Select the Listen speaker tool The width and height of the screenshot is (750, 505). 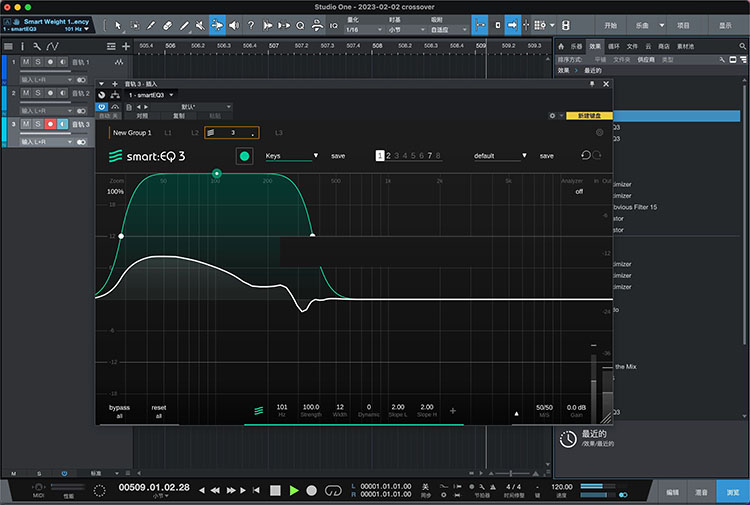(x=234, y=25)
